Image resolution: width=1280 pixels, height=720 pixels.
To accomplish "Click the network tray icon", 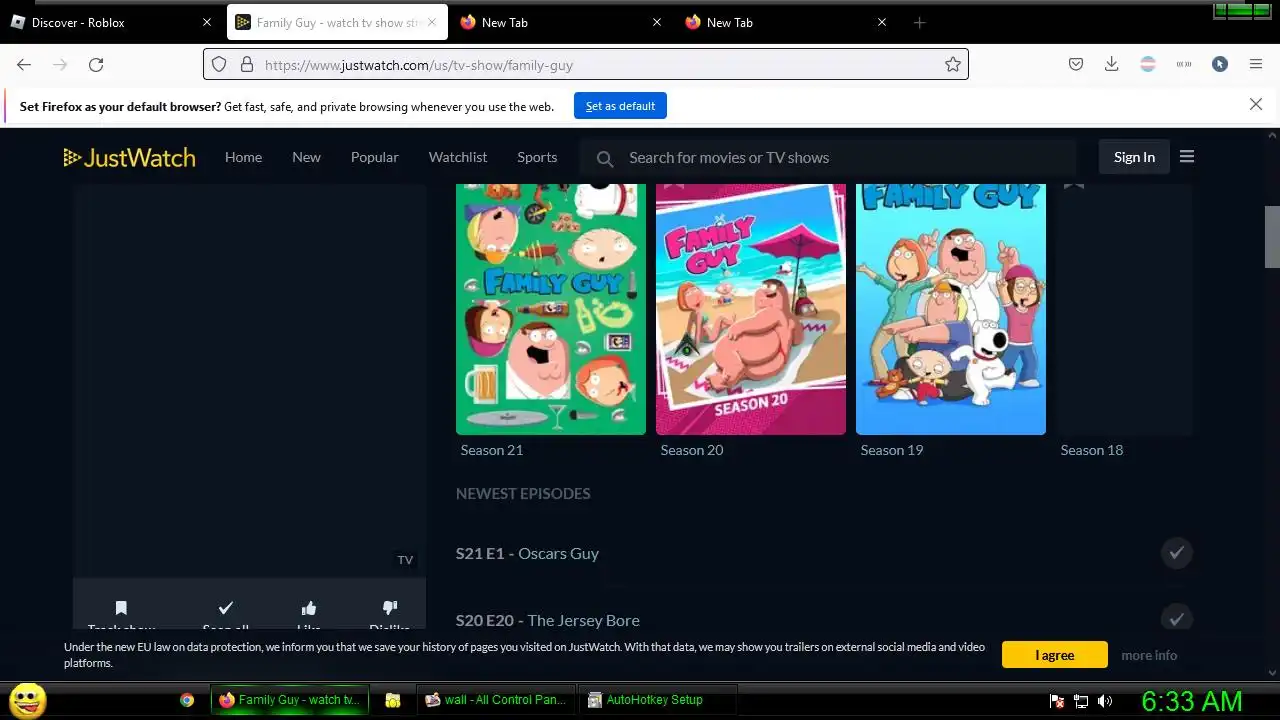I will 1081,701.
